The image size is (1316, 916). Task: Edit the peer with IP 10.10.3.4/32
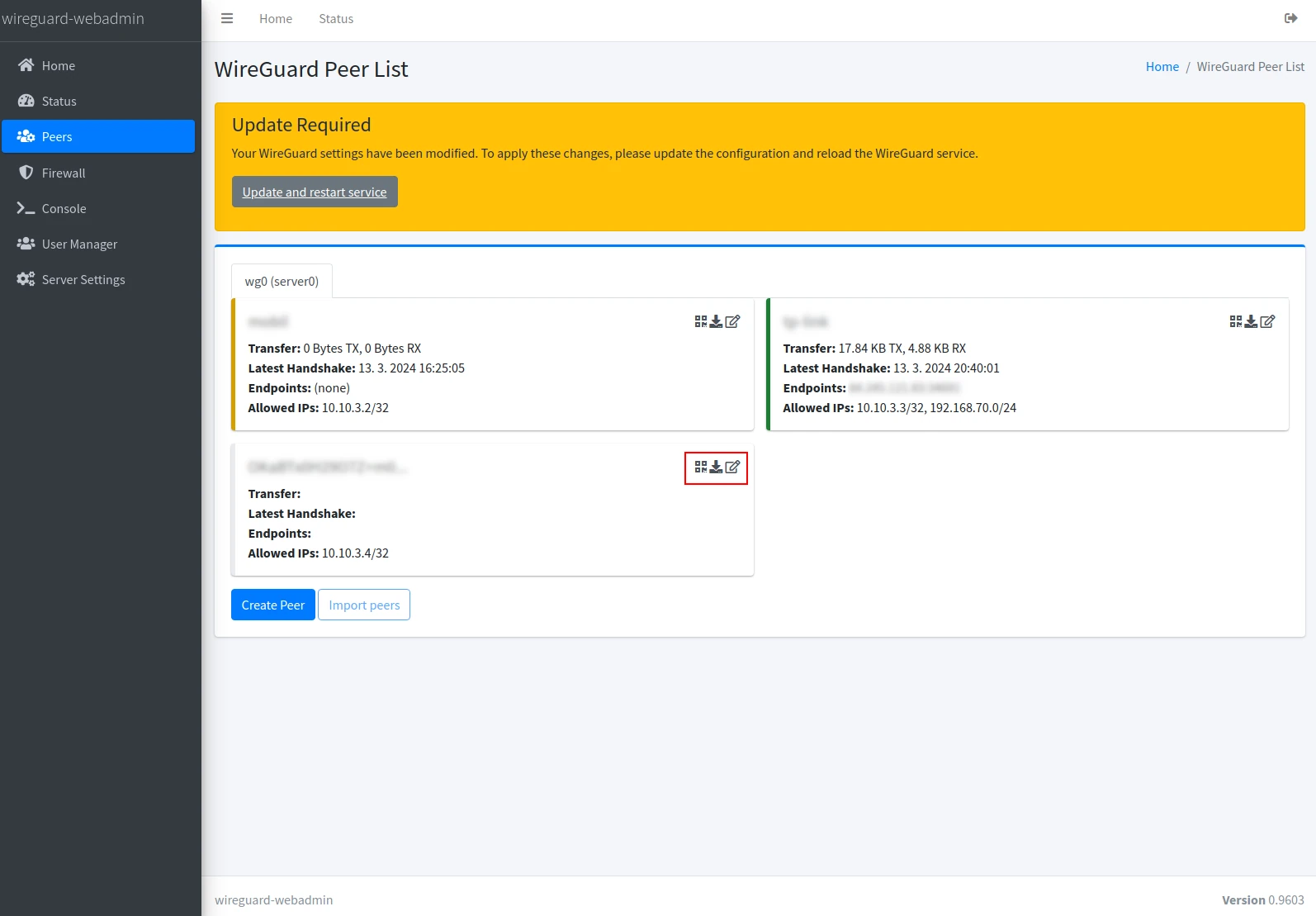tap(732, 467)
